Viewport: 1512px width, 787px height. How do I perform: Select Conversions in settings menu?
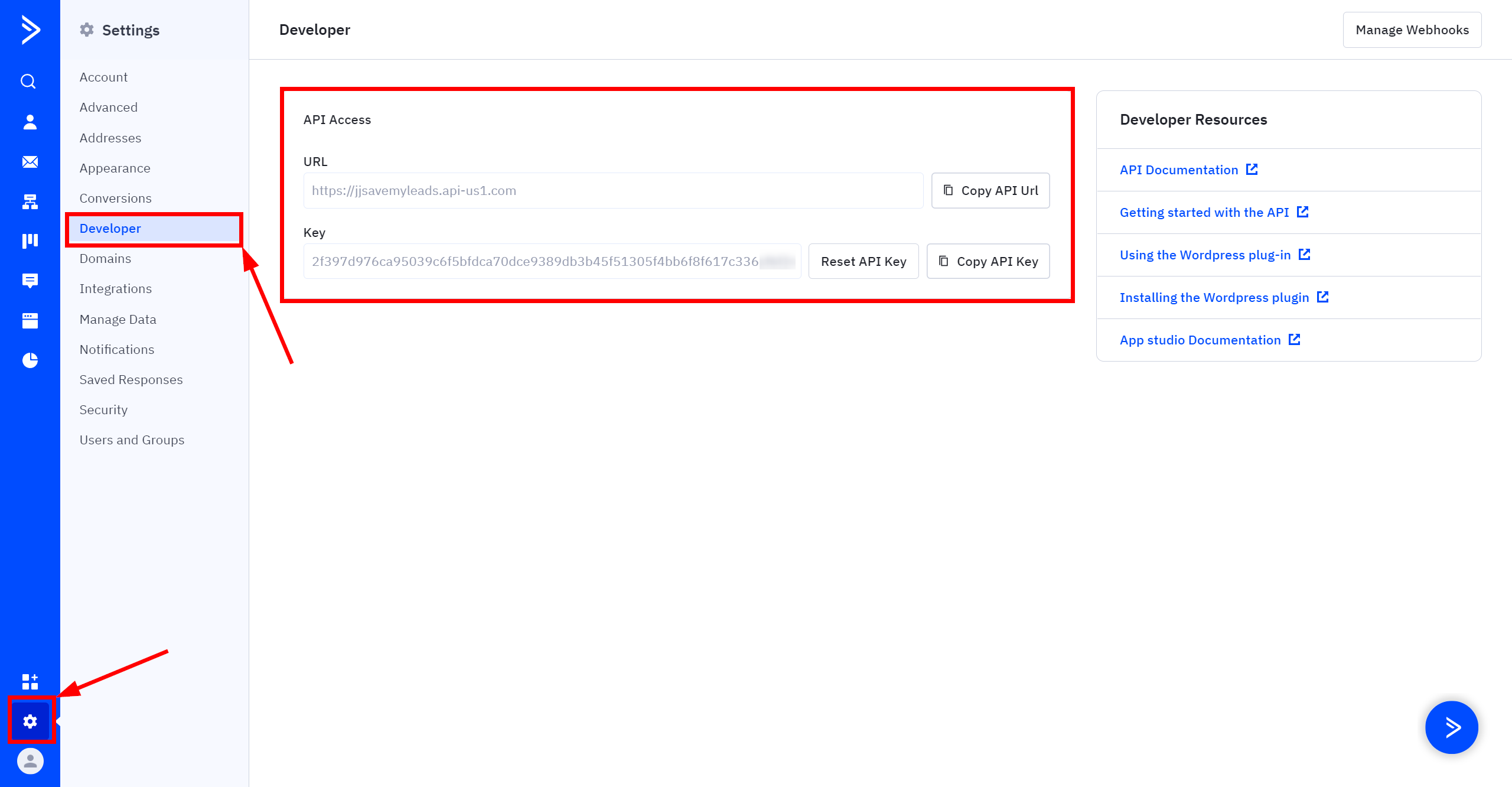pyautogui.click(x=116, y=199)
